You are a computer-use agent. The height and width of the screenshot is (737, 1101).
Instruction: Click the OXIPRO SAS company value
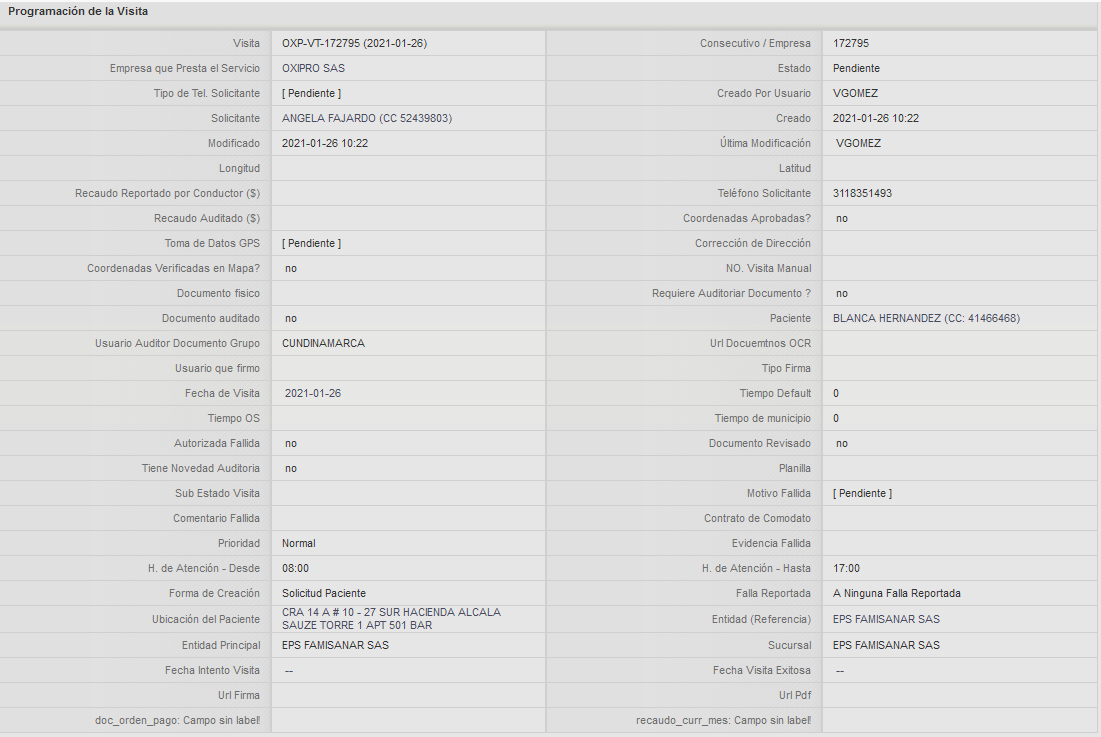pyautogui.click(x=313, y=69)
